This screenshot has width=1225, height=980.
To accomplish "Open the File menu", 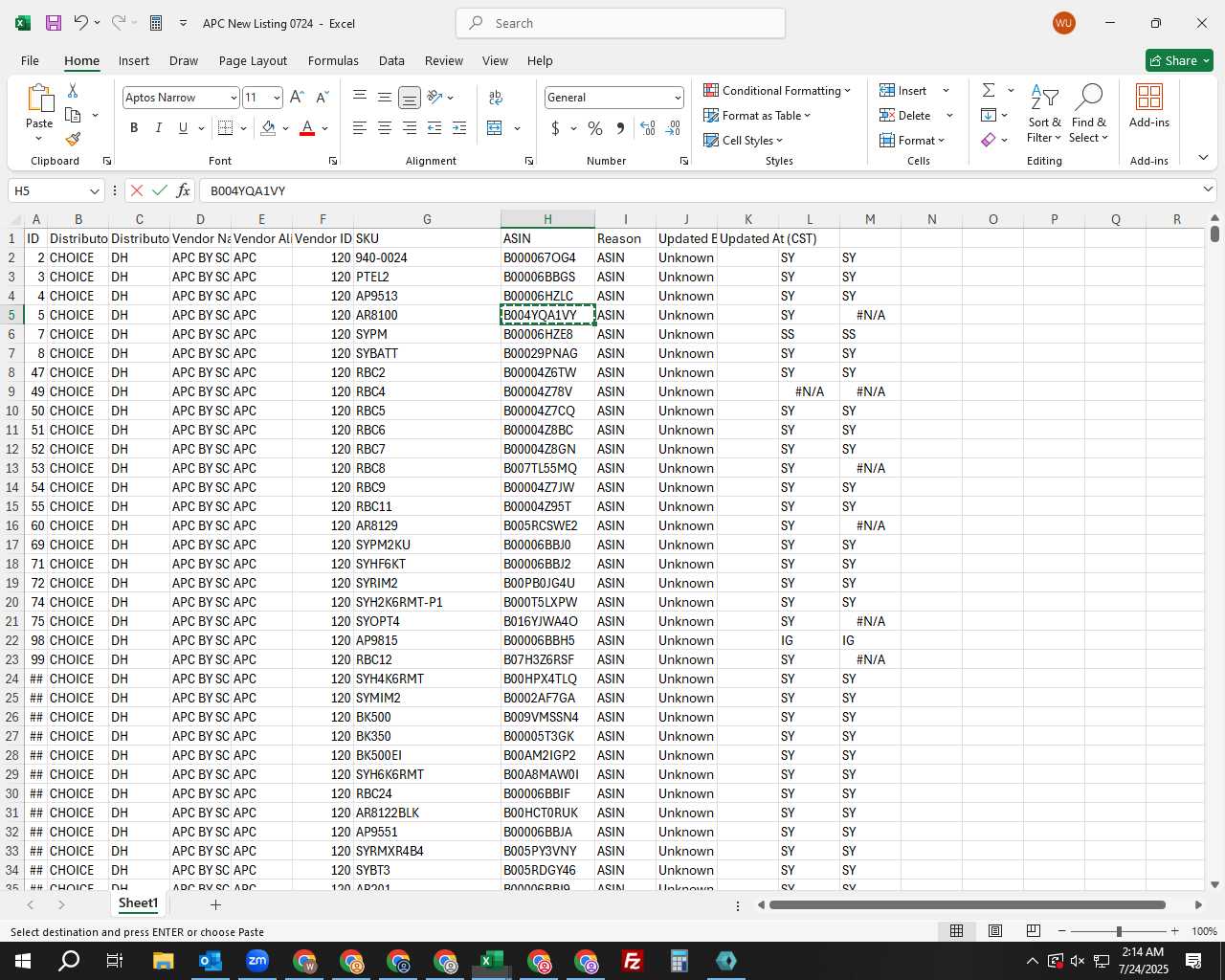I will (x=30, y=60).
